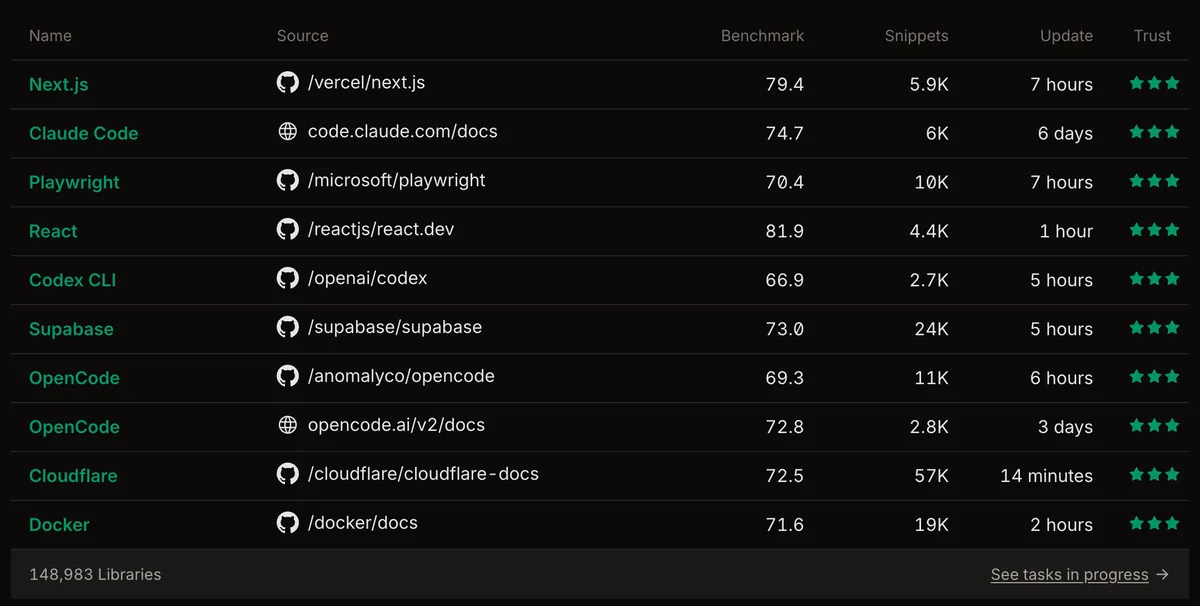
Task: Open the Playwright library
Action: click(74, 183)
